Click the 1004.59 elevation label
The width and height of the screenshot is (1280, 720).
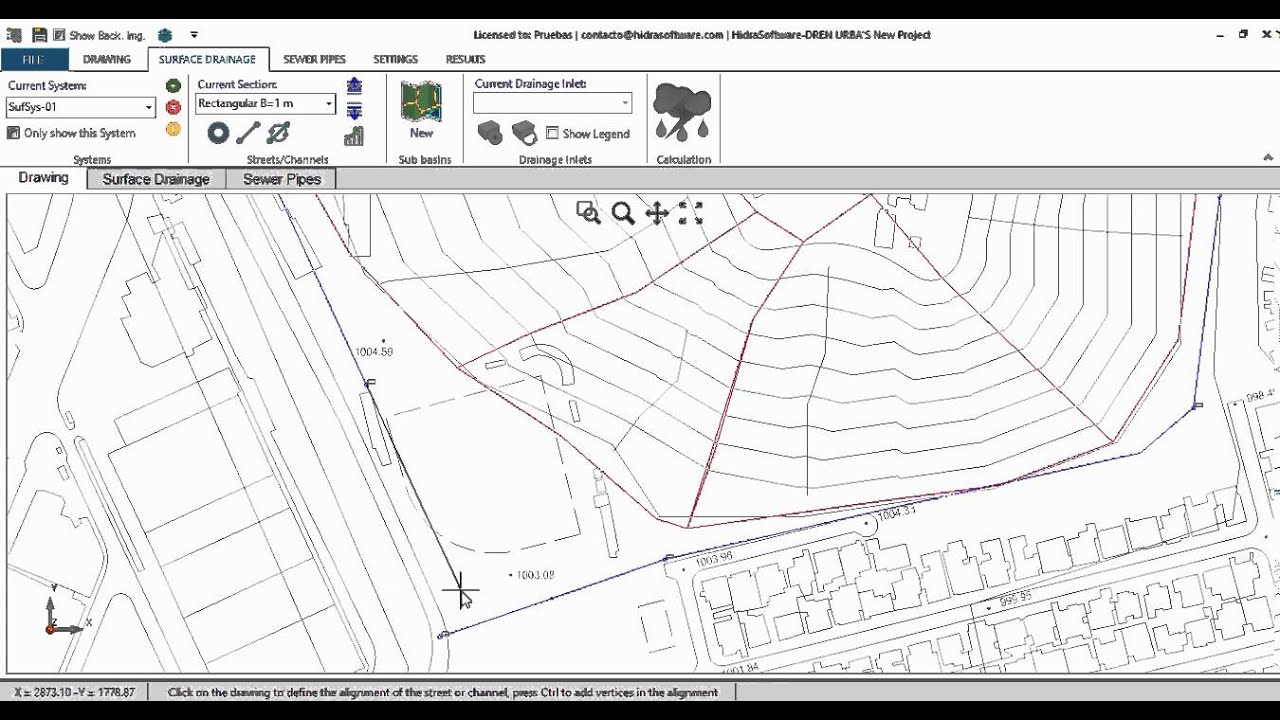[x=374, y=352]
